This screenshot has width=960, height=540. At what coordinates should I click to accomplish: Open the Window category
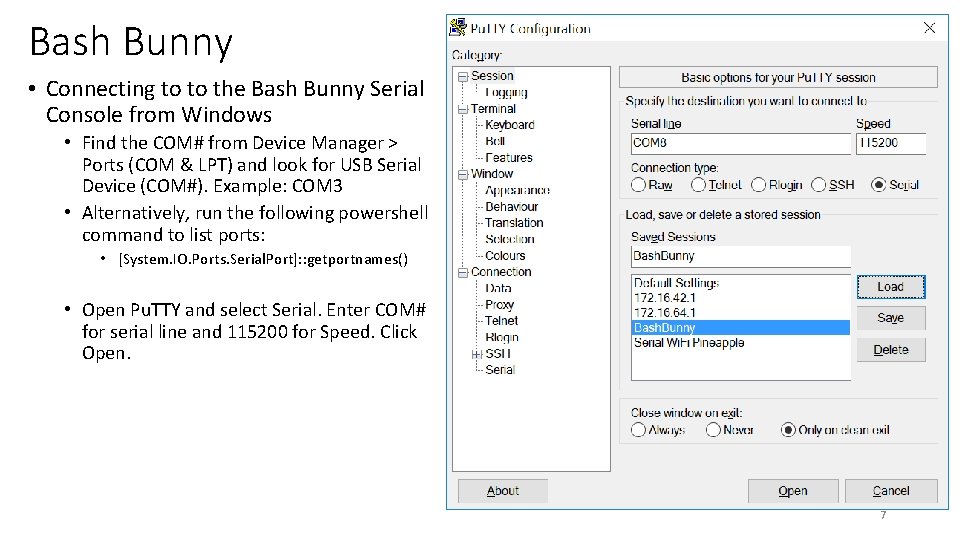pyautogui.click(x=492, y=174)
